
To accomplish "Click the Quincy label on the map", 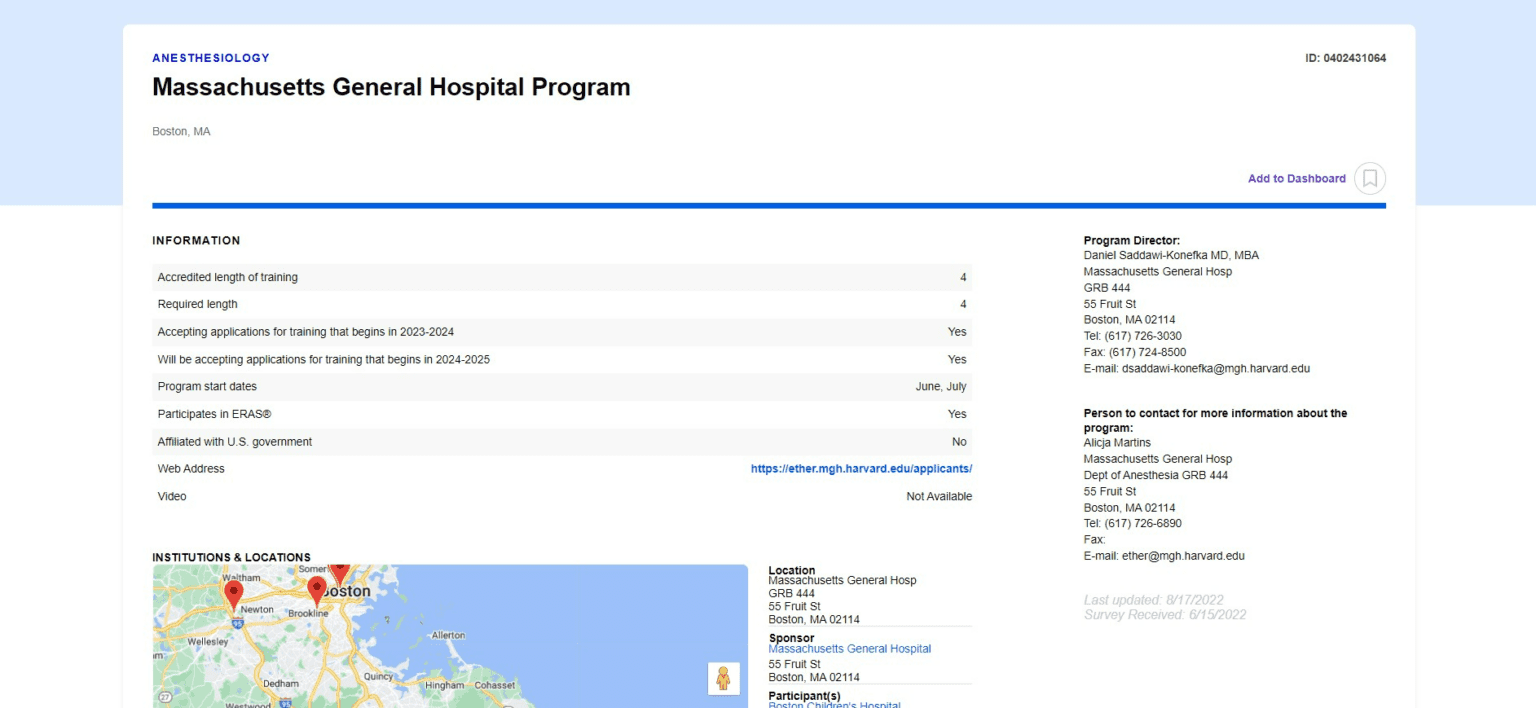I will [379, 676].
